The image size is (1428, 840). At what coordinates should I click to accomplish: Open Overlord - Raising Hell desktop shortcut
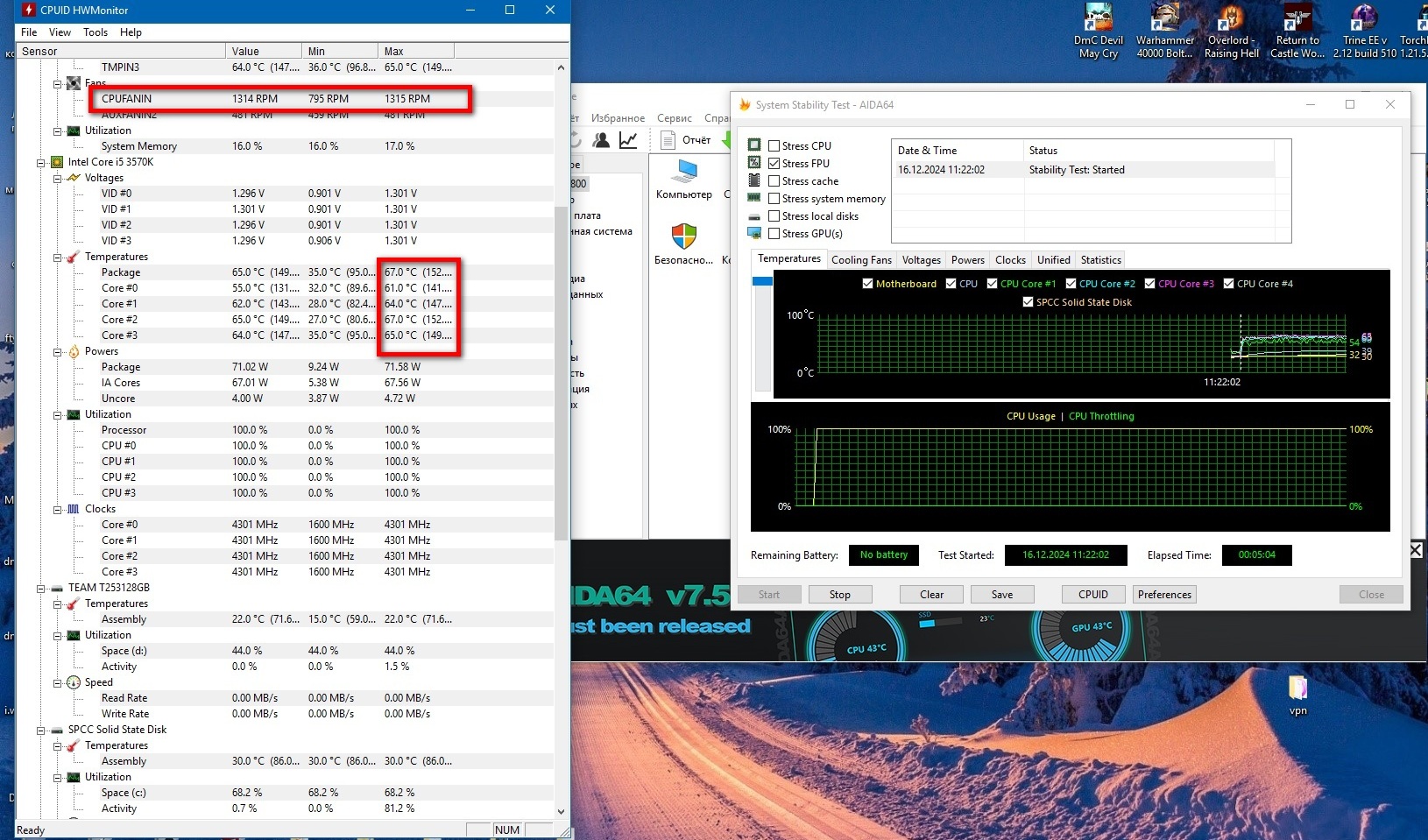[1232, 31]
